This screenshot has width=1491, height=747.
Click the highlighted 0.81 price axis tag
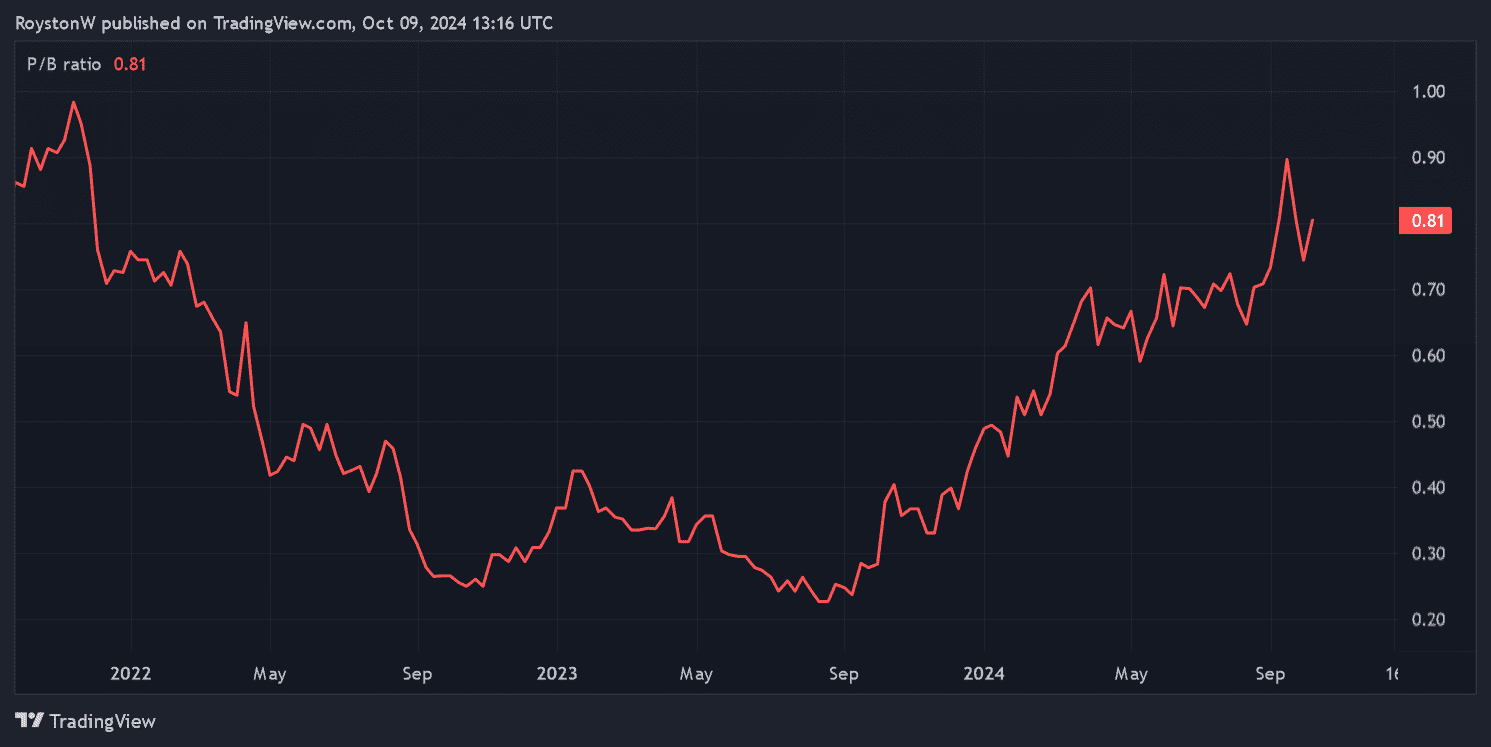coord(1424,221)
